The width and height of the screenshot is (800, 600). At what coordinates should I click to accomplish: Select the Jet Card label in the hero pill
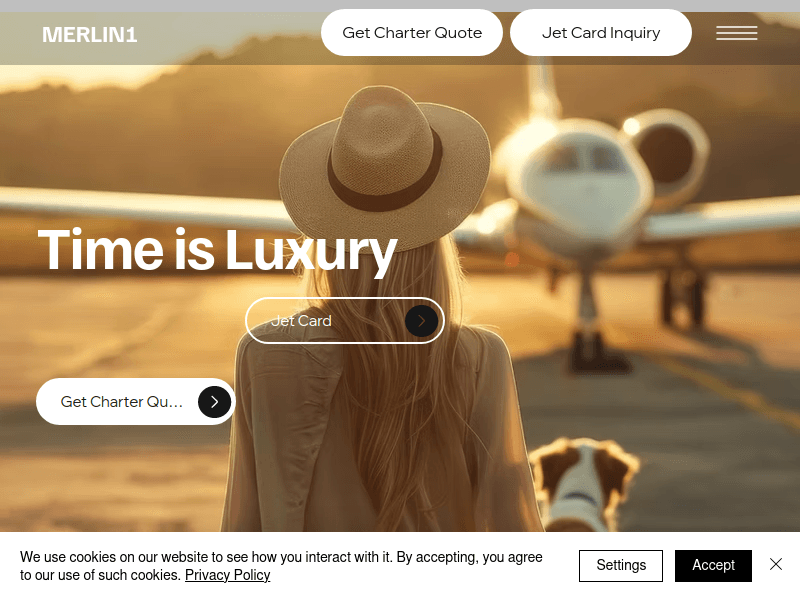pos(301,320)
